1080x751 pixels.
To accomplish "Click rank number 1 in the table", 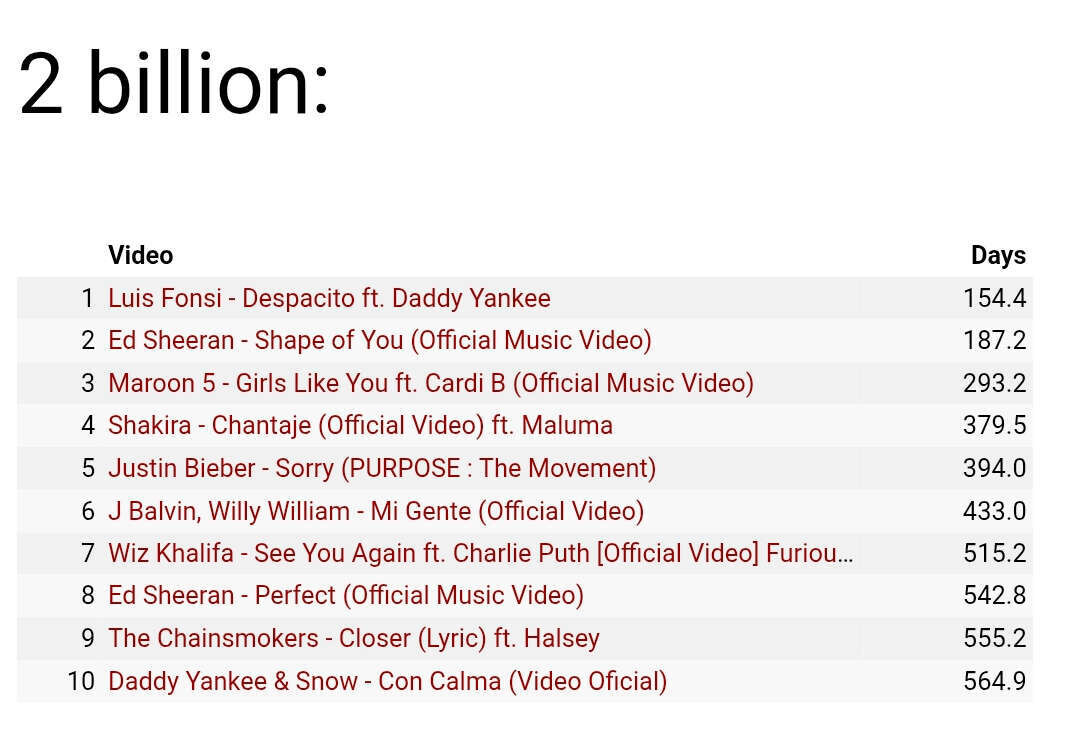I will coord(87,298).
